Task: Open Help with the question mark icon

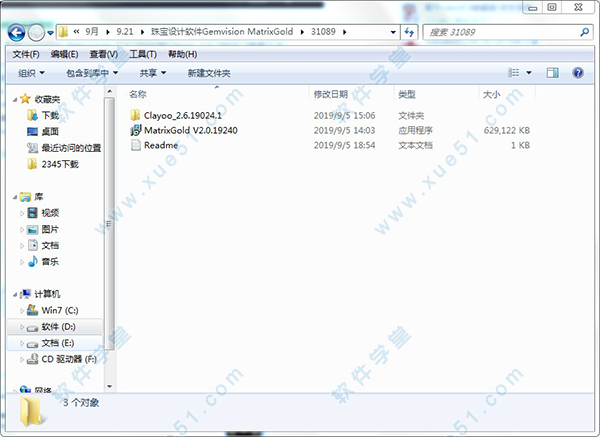Action: tap(578, 72)
